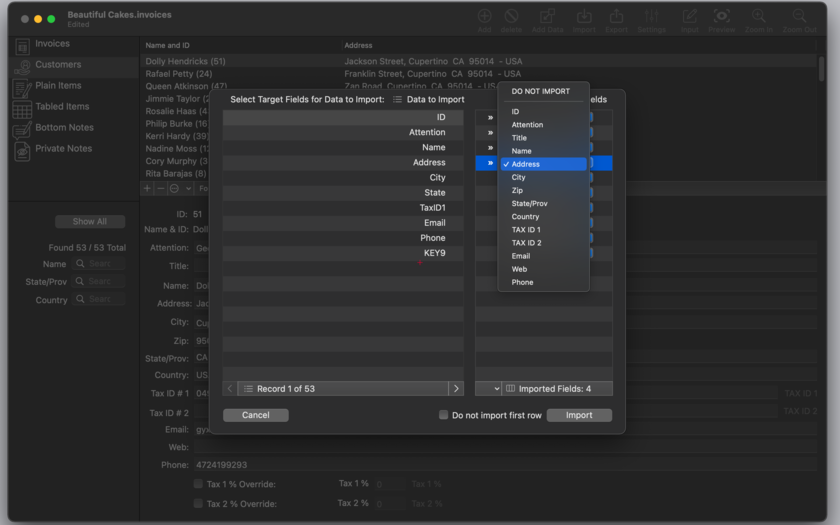Click the Name search field
840x525 pixels.
pos(99,264)
